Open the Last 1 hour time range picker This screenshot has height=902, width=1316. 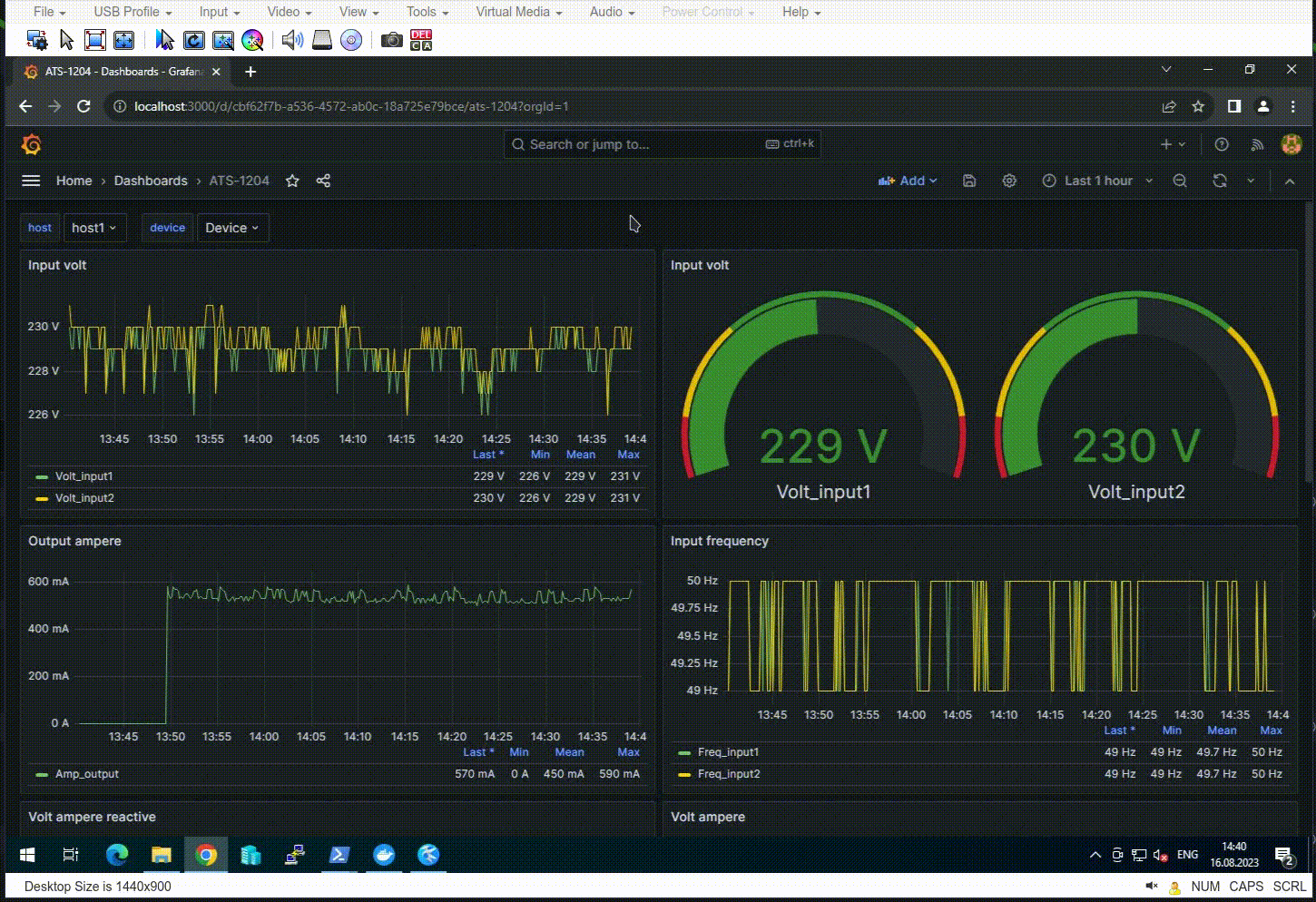[x=1097, y=181]
